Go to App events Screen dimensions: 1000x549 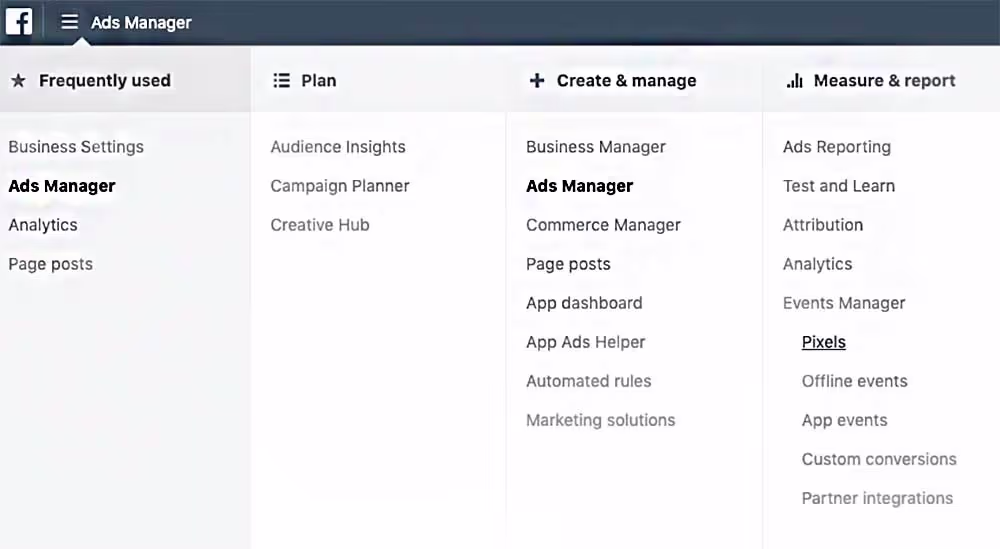point(844,420)
